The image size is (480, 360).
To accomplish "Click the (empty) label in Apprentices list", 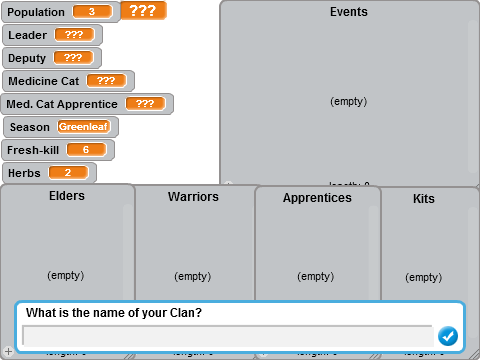I will tap(316, 277).
